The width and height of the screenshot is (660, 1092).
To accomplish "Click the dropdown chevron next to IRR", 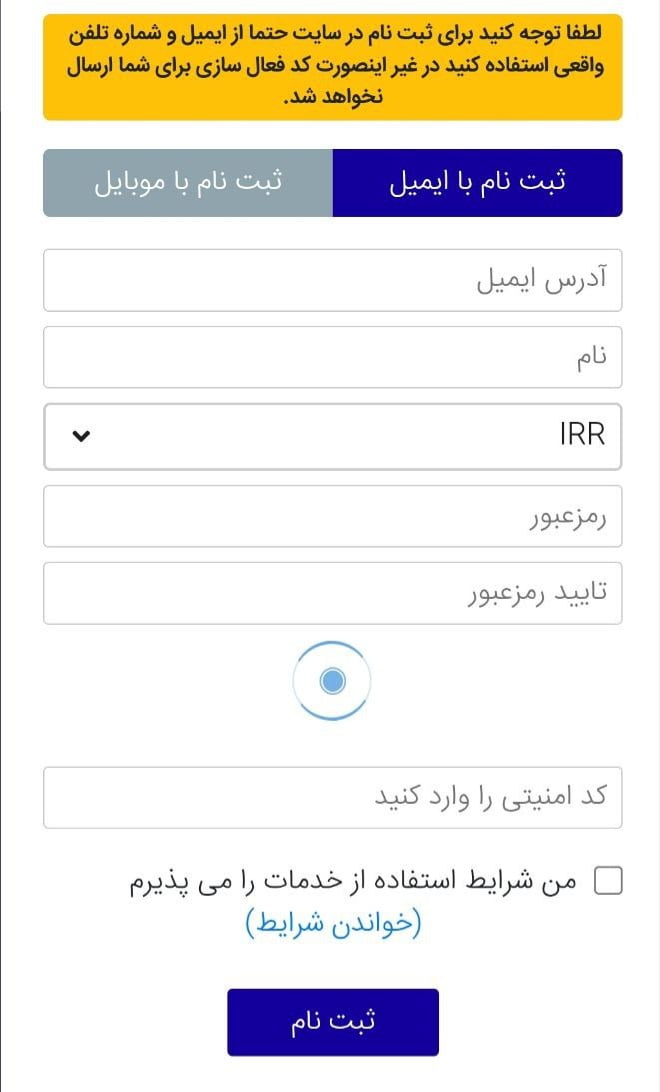I will [x=81, y=436].
